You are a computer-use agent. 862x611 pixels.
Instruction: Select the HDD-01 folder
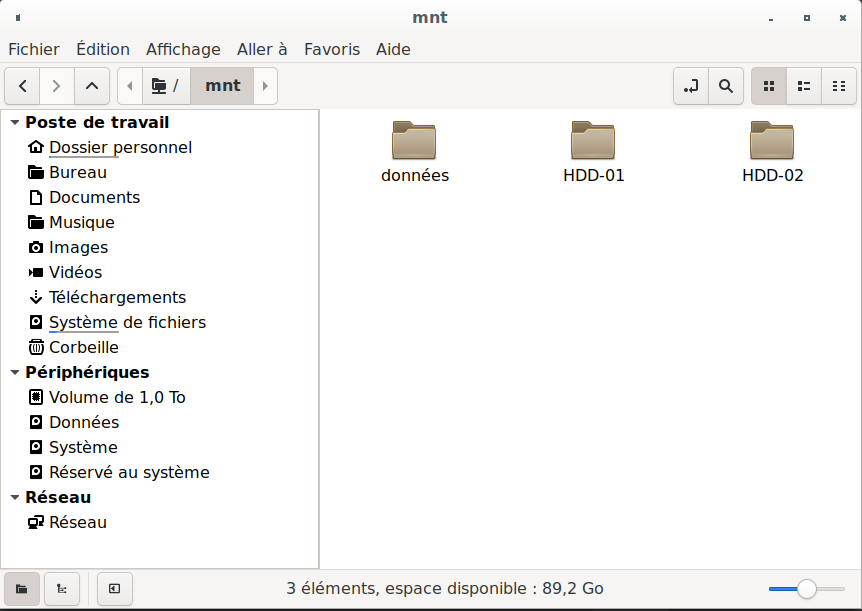click(x=593, y=140)
